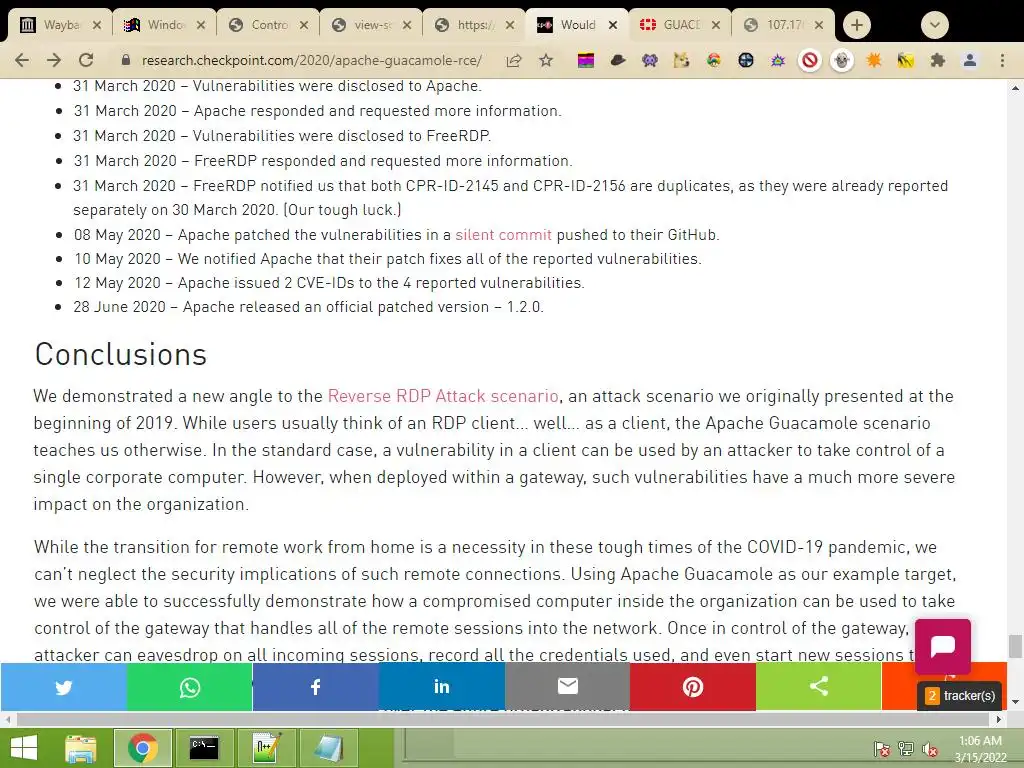Share the article by email
Image resolution: width=1024 pixels, height=768 pixels.
[568, 687]
